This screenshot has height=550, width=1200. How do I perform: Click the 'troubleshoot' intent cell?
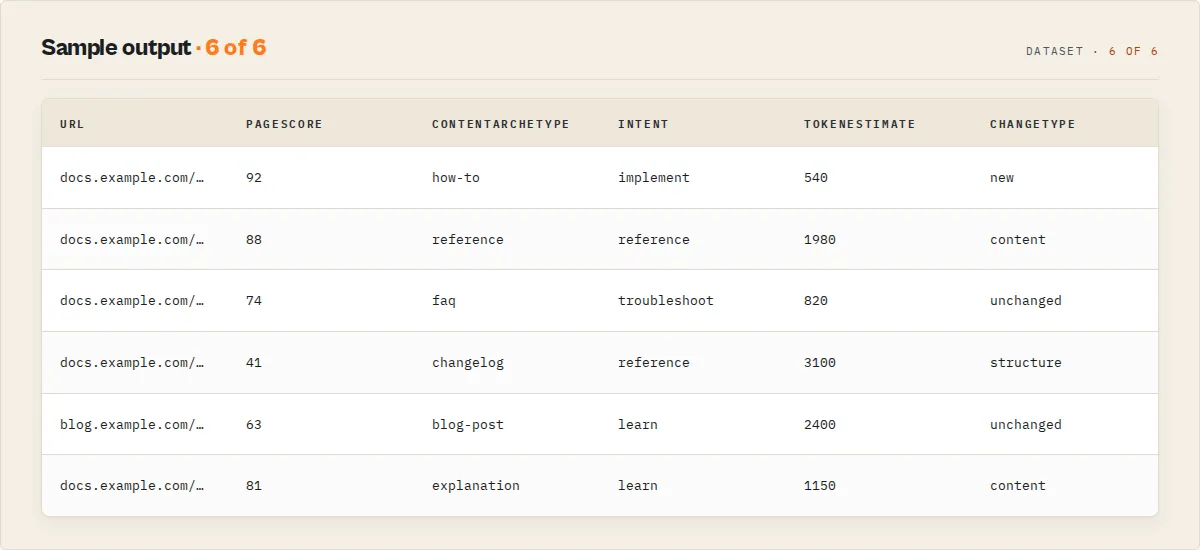click(x=666, y=301)
